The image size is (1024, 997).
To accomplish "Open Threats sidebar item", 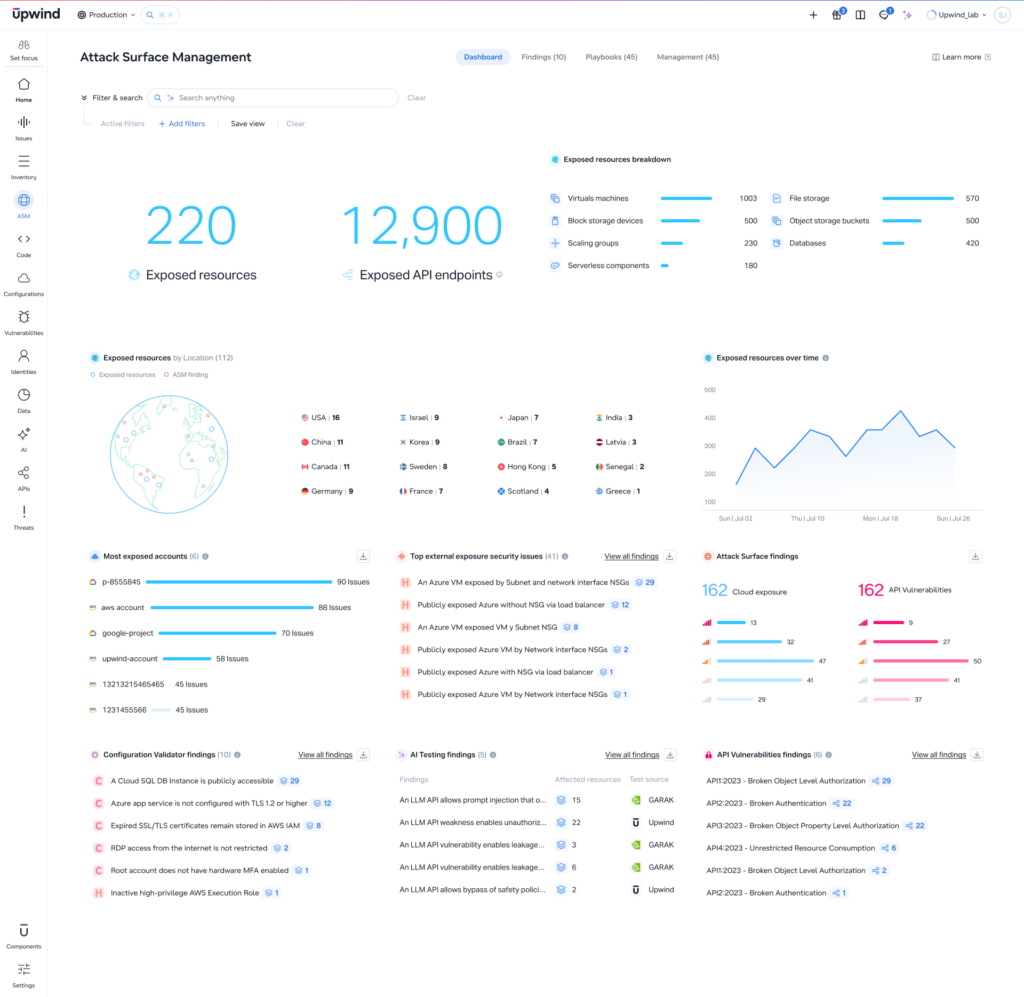I will 24,518.
